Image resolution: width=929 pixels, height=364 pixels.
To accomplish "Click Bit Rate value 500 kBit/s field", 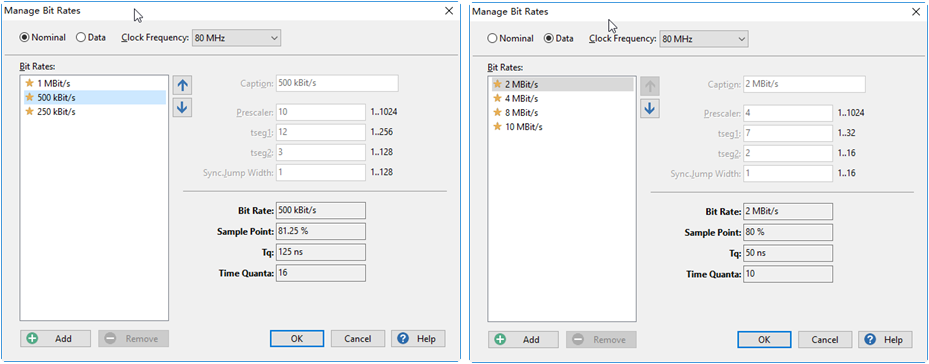I will coord(321,210).
